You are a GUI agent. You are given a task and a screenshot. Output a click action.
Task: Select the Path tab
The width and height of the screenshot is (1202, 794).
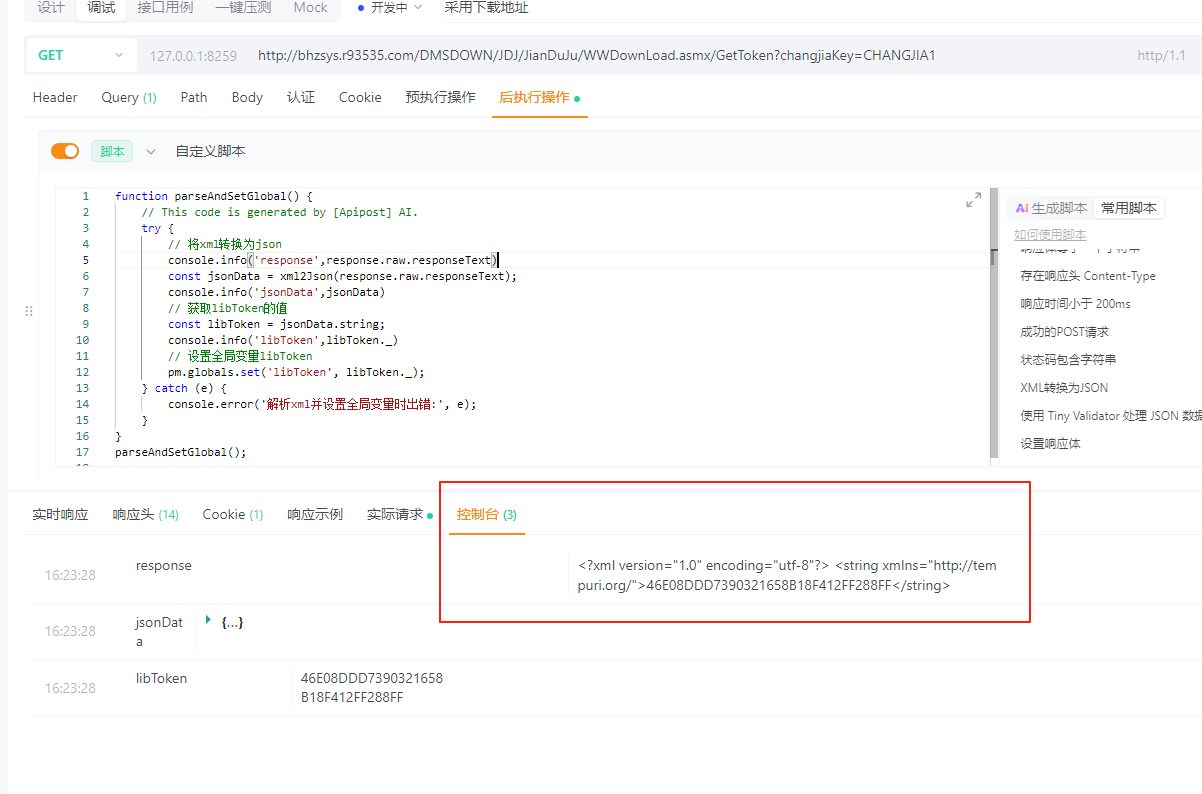click(x=194, y=97)
